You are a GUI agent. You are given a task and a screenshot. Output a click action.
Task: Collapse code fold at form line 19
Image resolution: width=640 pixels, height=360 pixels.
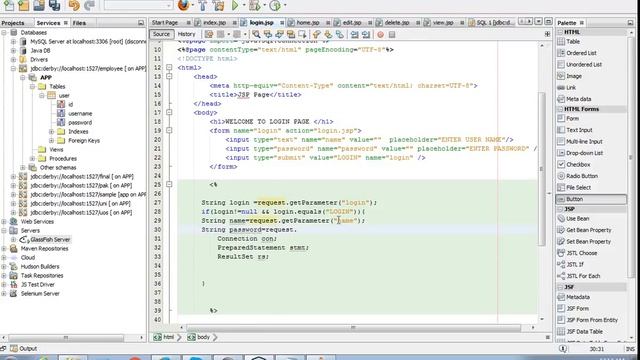pyautogui.click(x=169, y=131)
